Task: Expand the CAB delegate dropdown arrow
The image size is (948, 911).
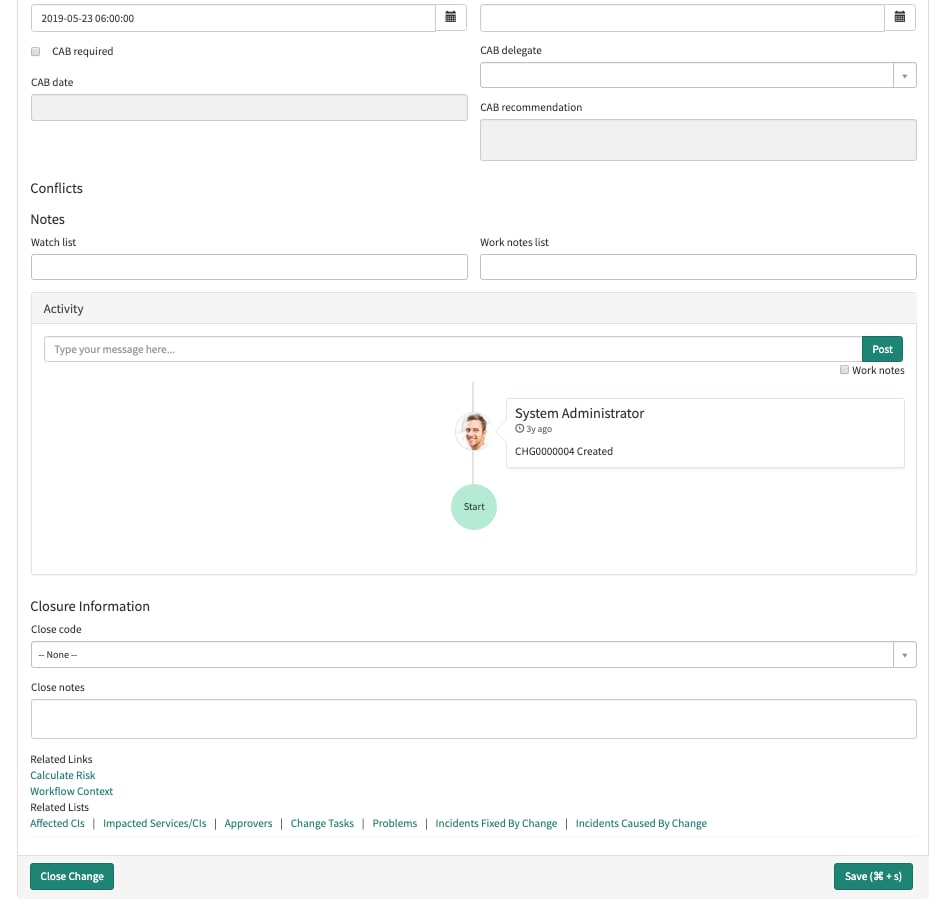Action: [904, 76]
